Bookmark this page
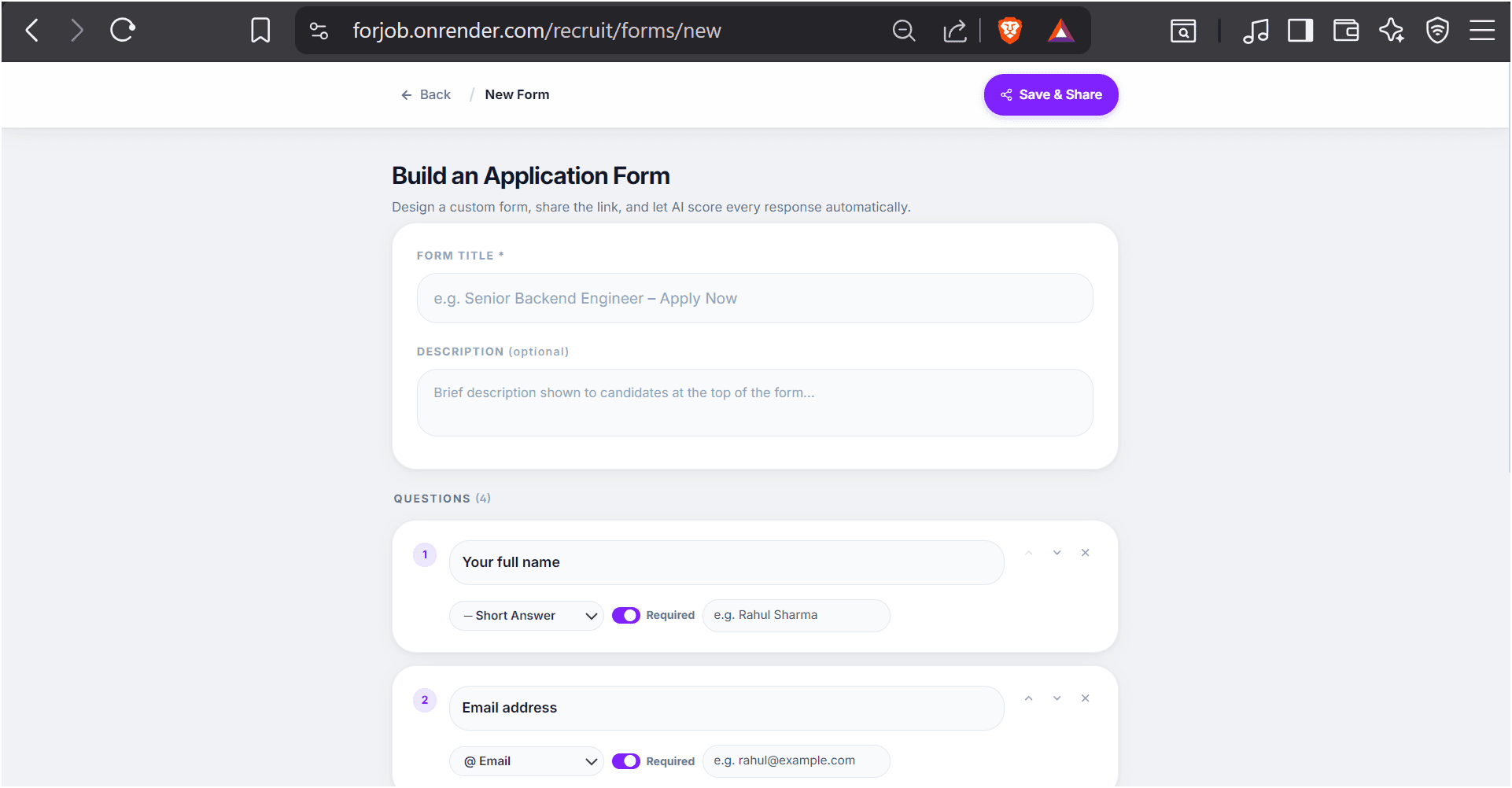 260,31
